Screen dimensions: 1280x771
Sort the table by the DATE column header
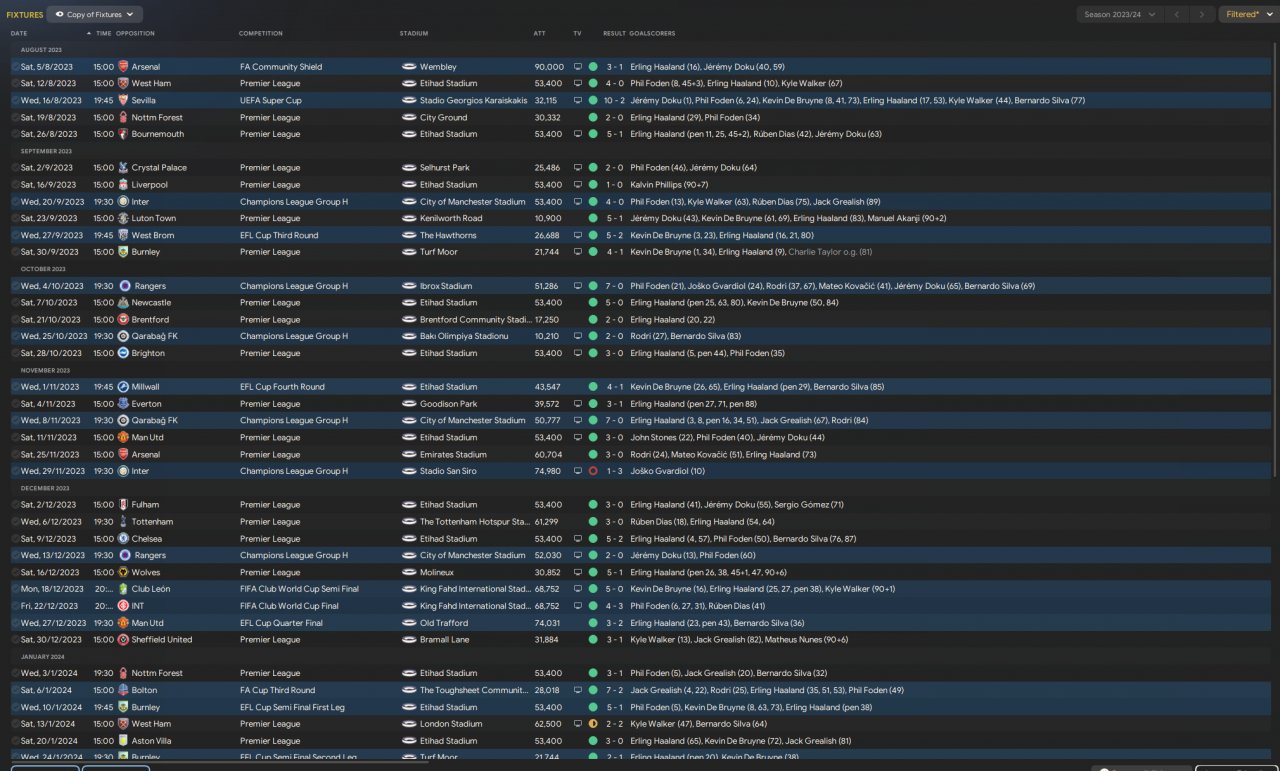[19, 33]
